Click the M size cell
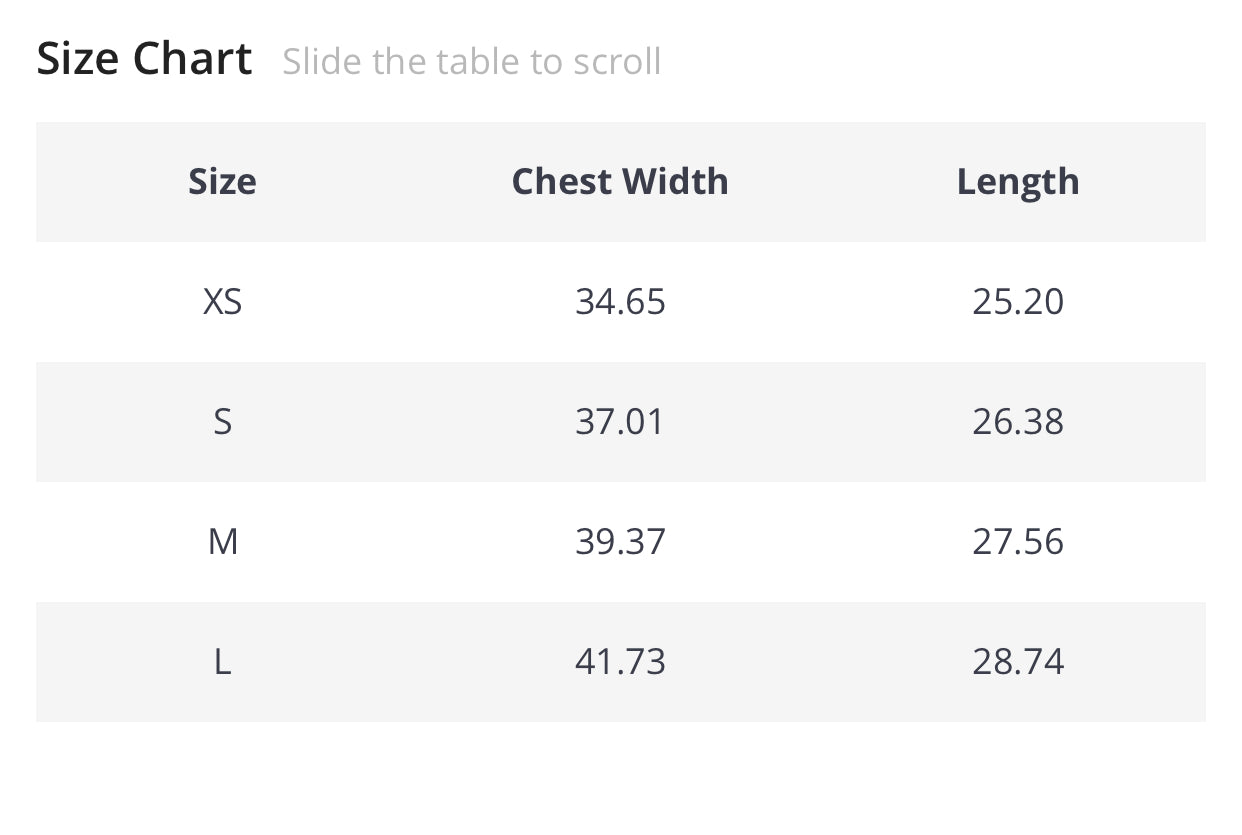This screenshot has height=835, width=1242. [x=222, y=542]
